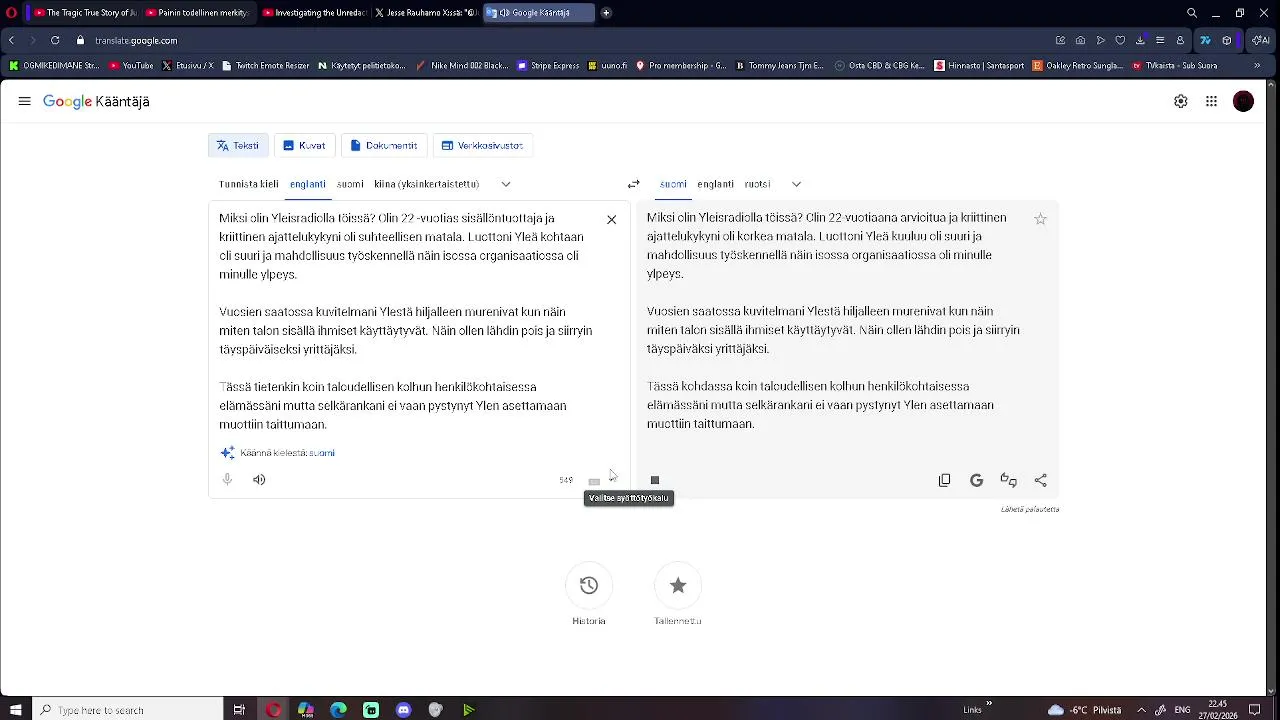Image resolution: width=1280 pixels, height=720 pixels.
Task: Open Microsoft Edge from the taskbar
Action: [338, 710]
